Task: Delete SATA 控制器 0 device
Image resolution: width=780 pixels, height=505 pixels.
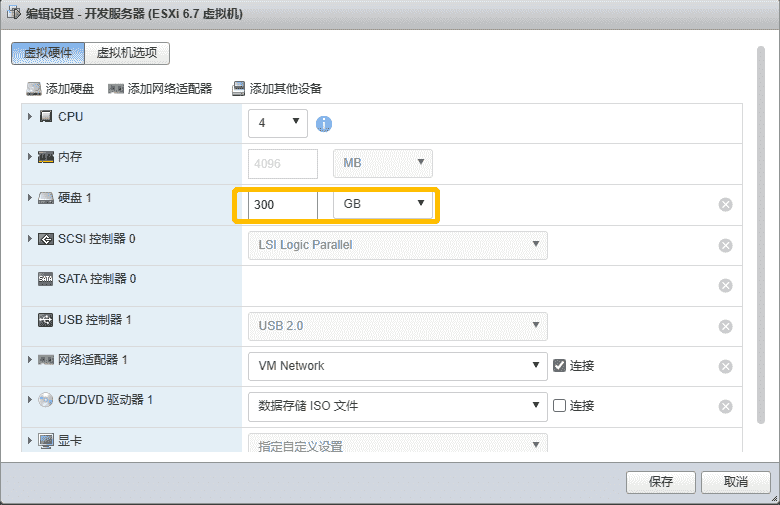Action: [x=726, y=285]
